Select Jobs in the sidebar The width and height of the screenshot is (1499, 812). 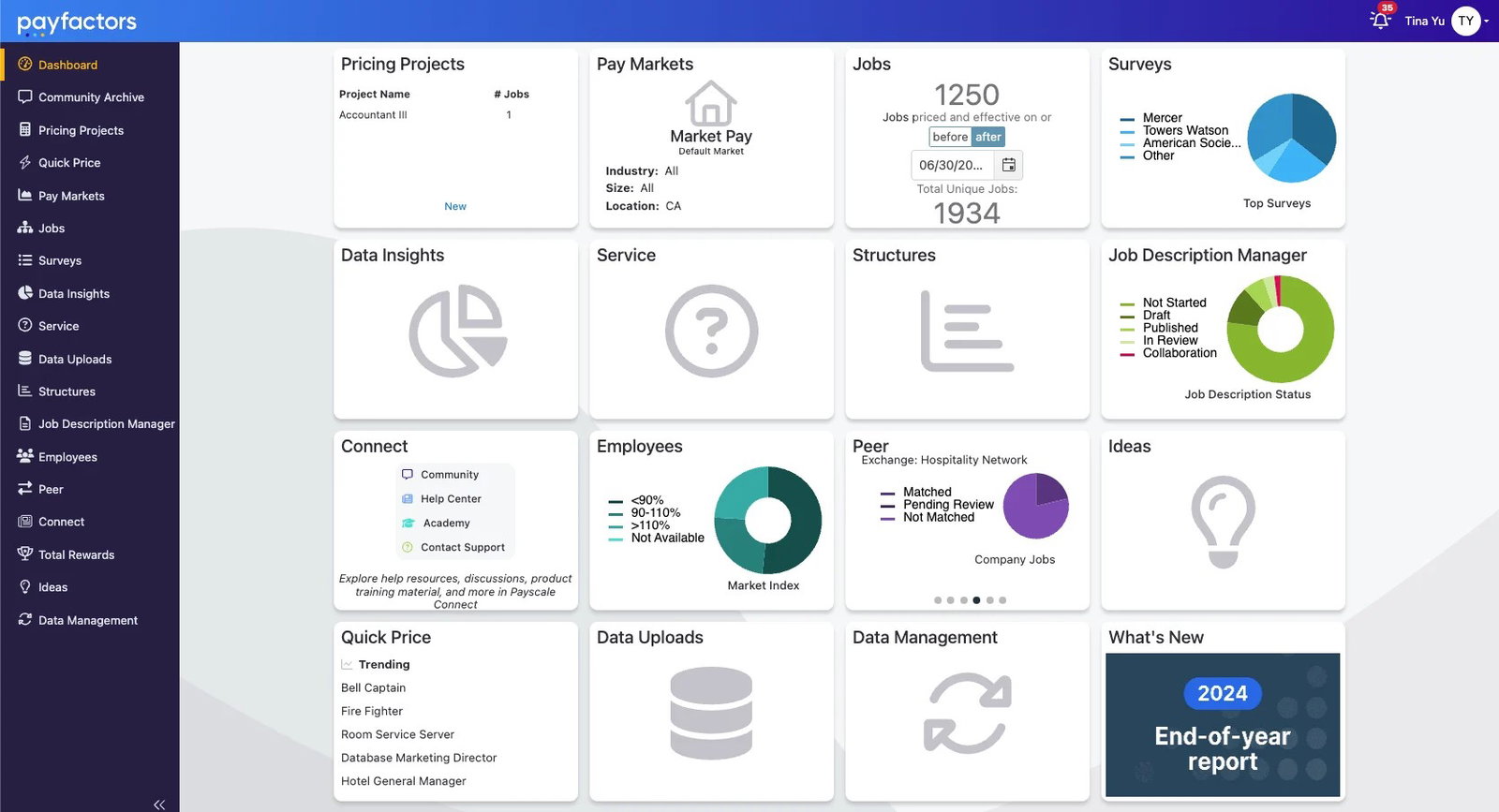(x=90, y=229)
